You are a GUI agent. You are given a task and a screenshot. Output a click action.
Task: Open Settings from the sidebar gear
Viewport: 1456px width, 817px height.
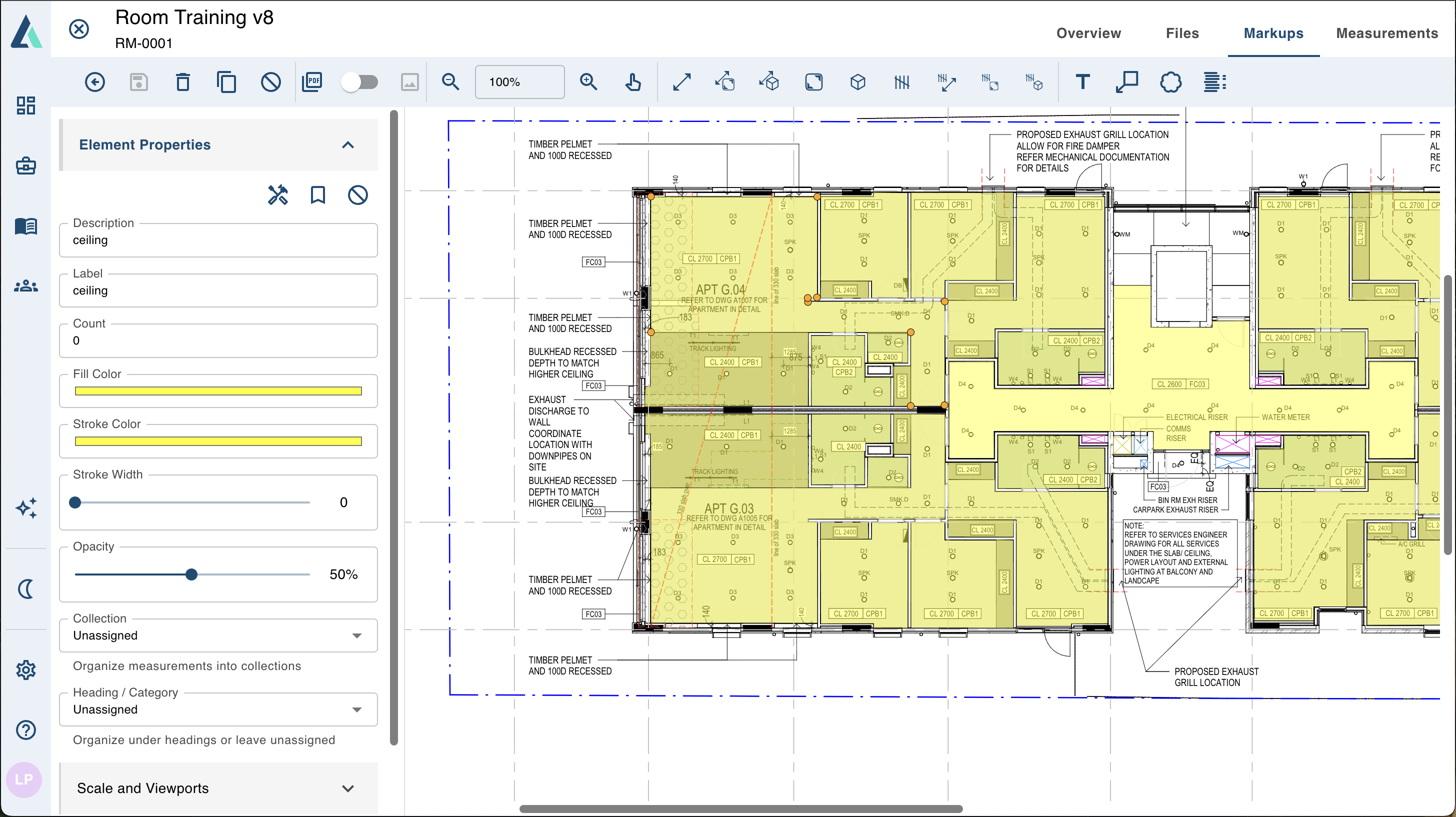[25, 669]
